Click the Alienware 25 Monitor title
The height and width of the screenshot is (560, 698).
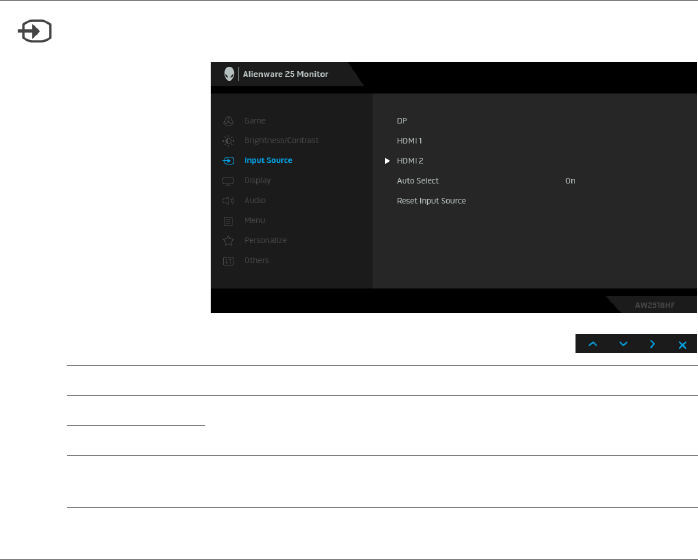[285, 74]
